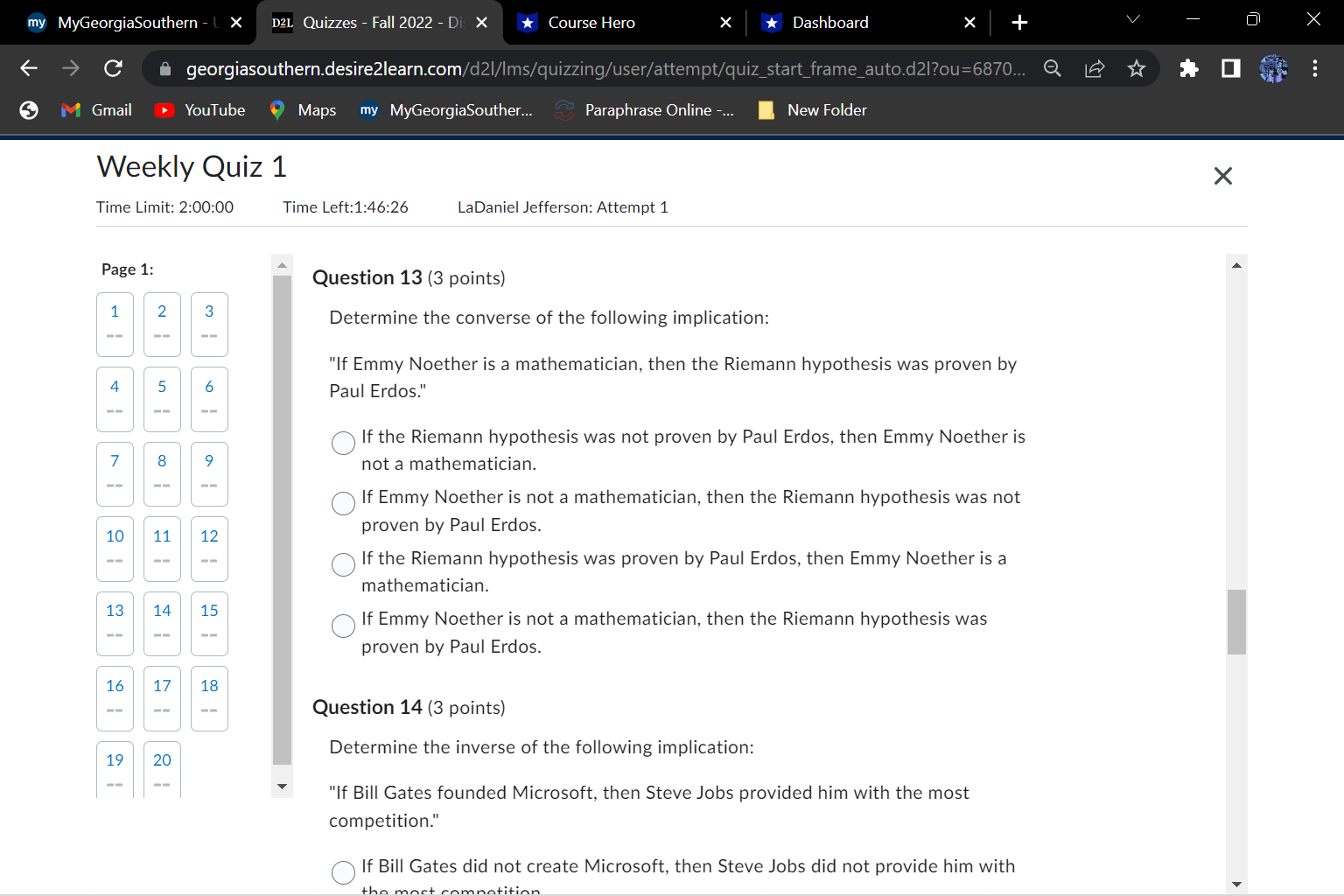Open the Chrome three-dot menu
The width and height of the screenshot is (1344, 896).
click(x=1315, y=68)
